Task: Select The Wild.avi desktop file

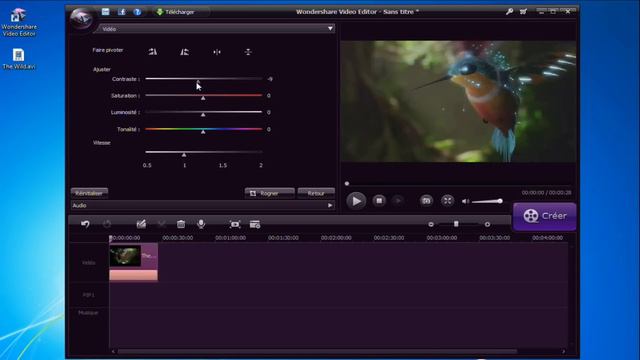Action: [19, 59]
